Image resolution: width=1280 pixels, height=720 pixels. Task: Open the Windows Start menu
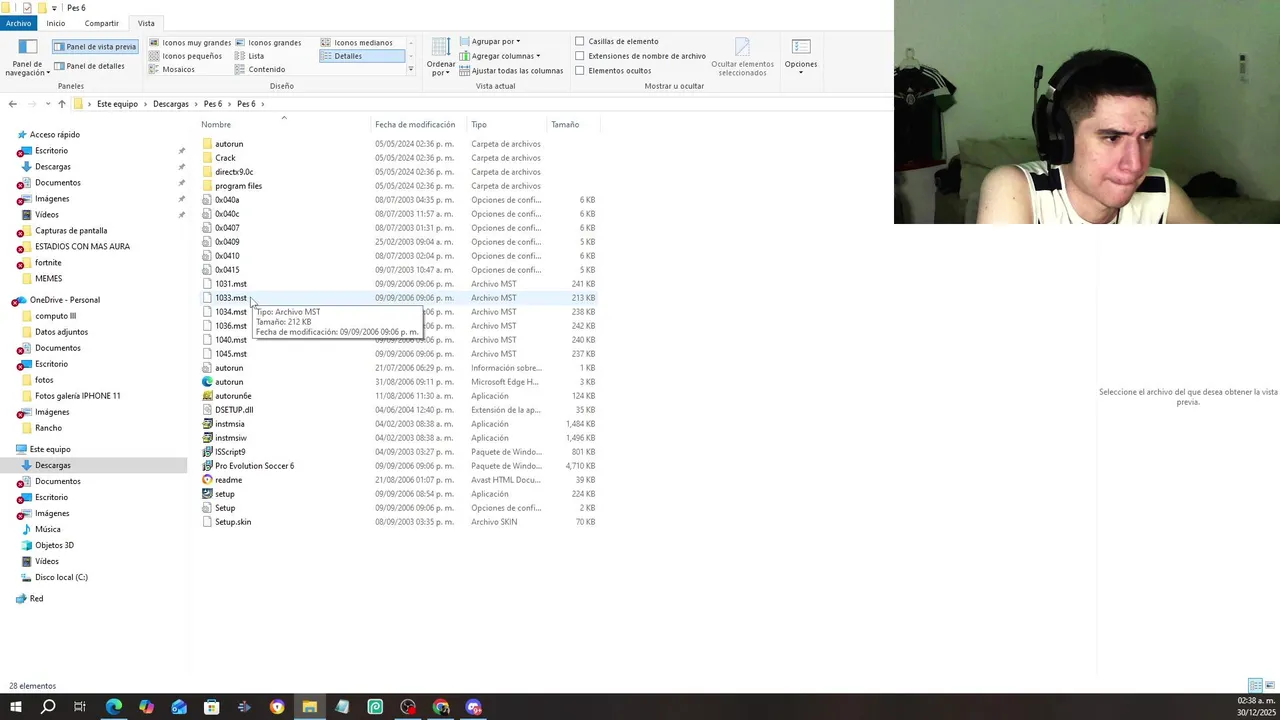point(15,707)
